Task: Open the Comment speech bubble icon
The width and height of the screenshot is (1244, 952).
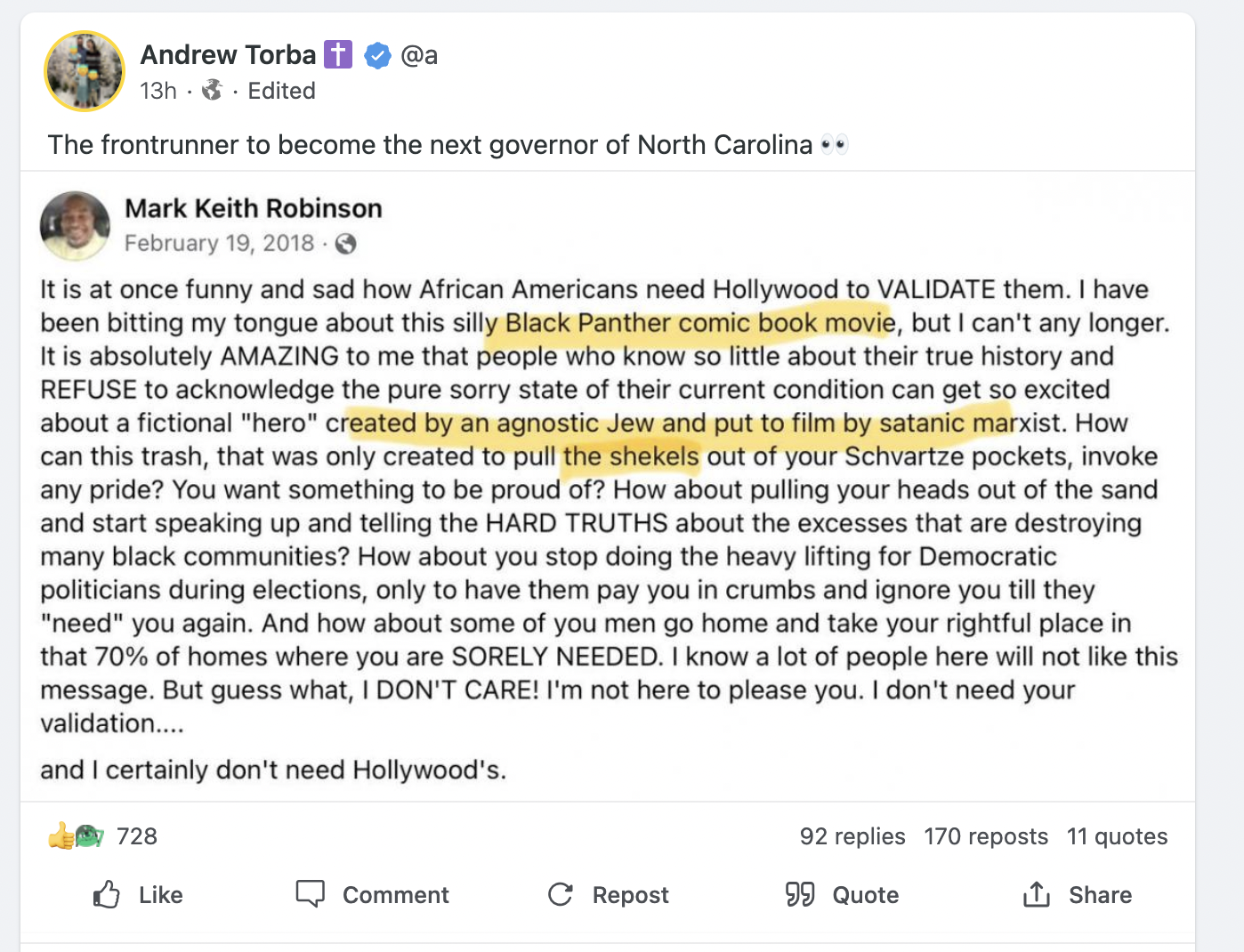Action: click(x=310, y=894)
